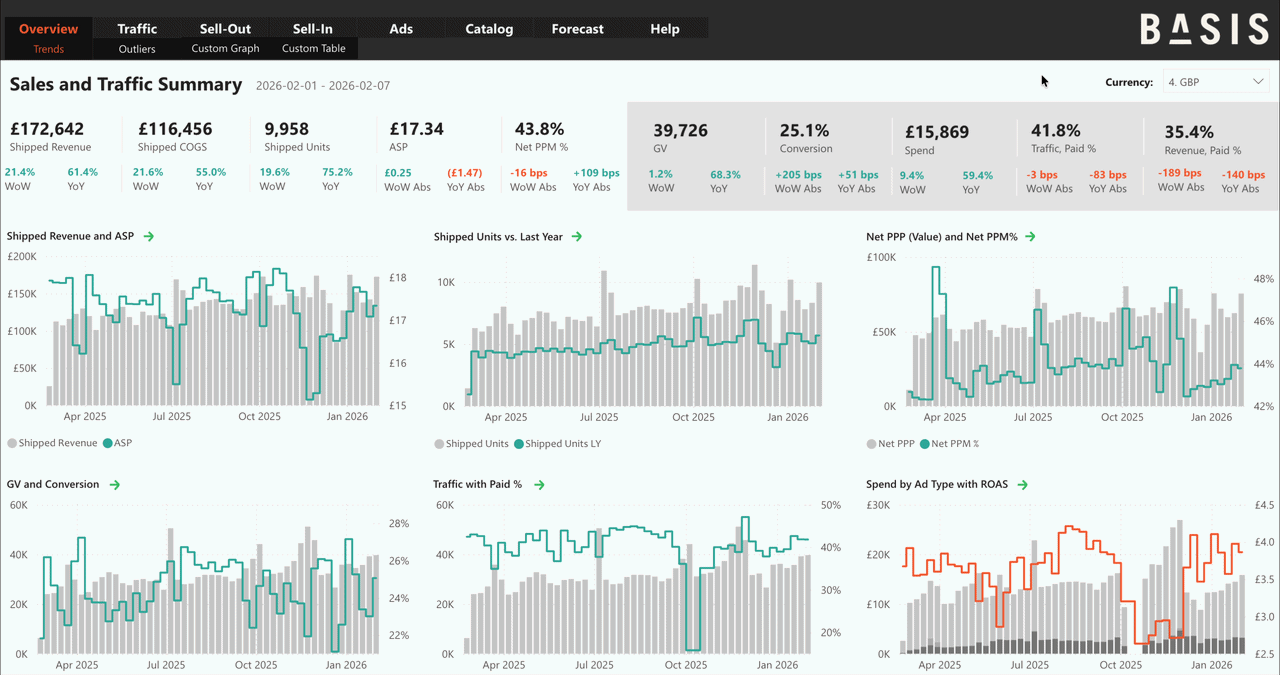Click the arrow next to Net PPP (Value) and Net PPM%
This screenshot has height=675, width=1280.
pos(1033,237)
